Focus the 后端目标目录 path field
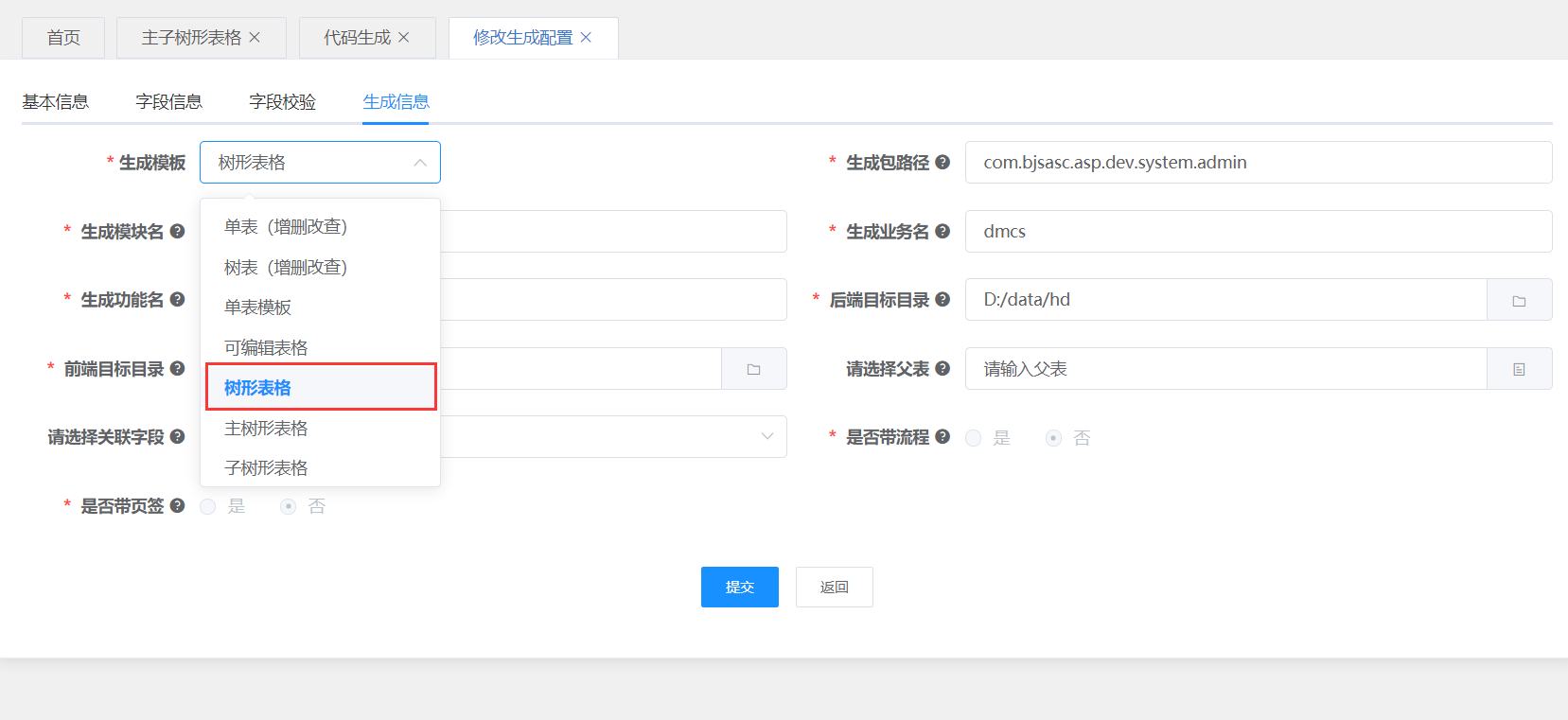The image size is (1568, 720). click(1226, 300)
